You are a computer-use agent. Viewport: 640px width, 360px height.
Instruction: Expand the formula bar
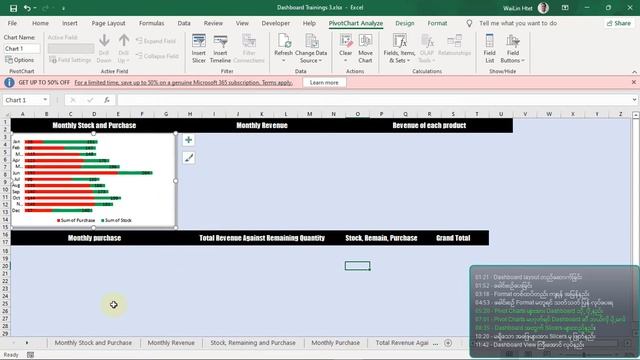click(x=634, y=100)
